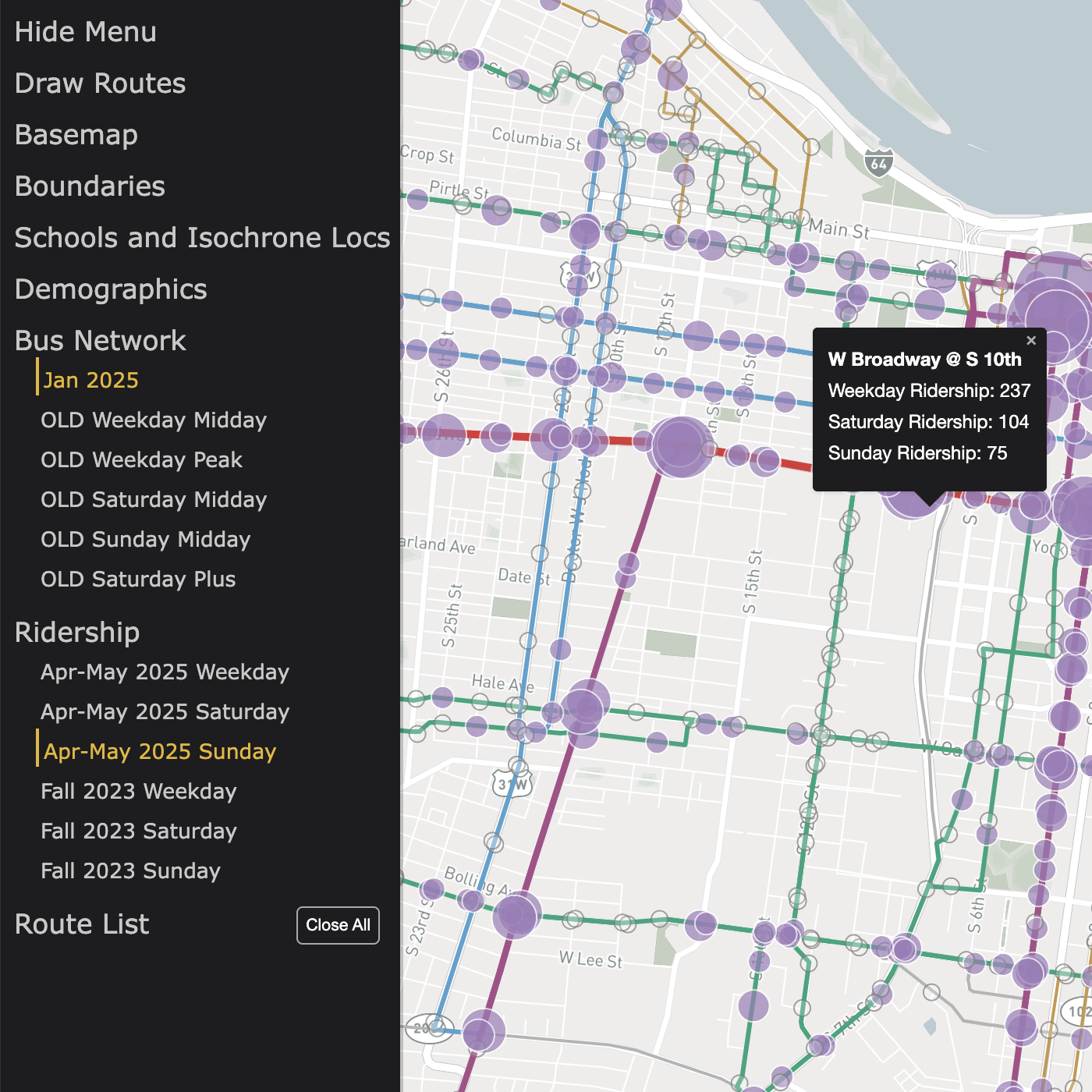Click the Close All button

pos(337,925)
